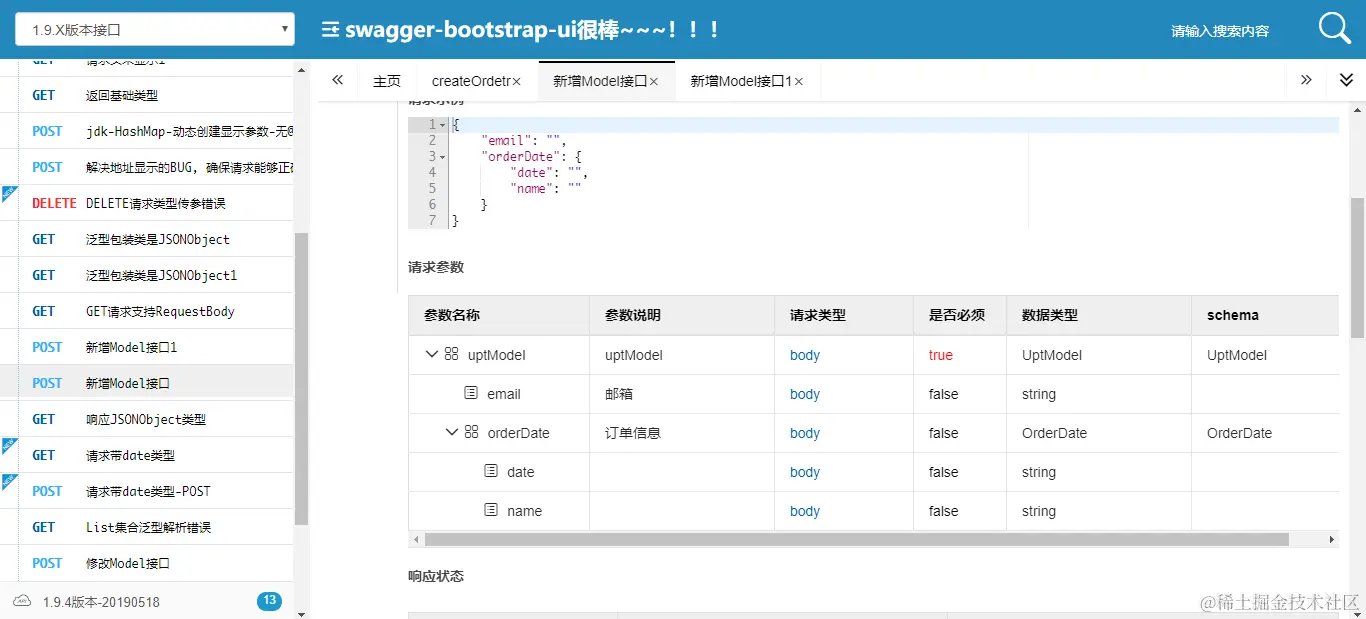Open the 1.9.X版本接口 version dropdown

pyautogui.click(x=155, y=30)
